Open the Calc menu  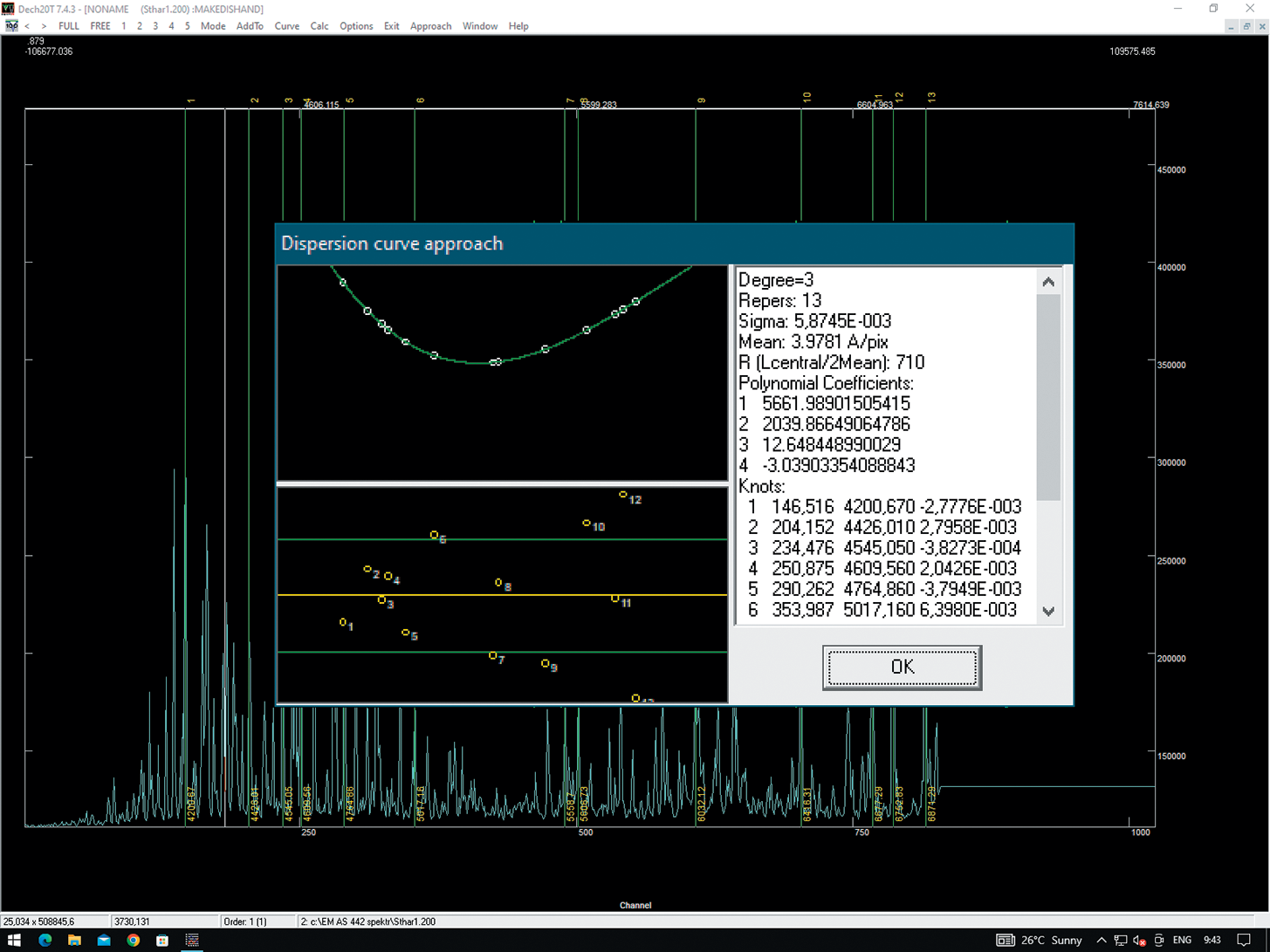(x=319, y=26)
